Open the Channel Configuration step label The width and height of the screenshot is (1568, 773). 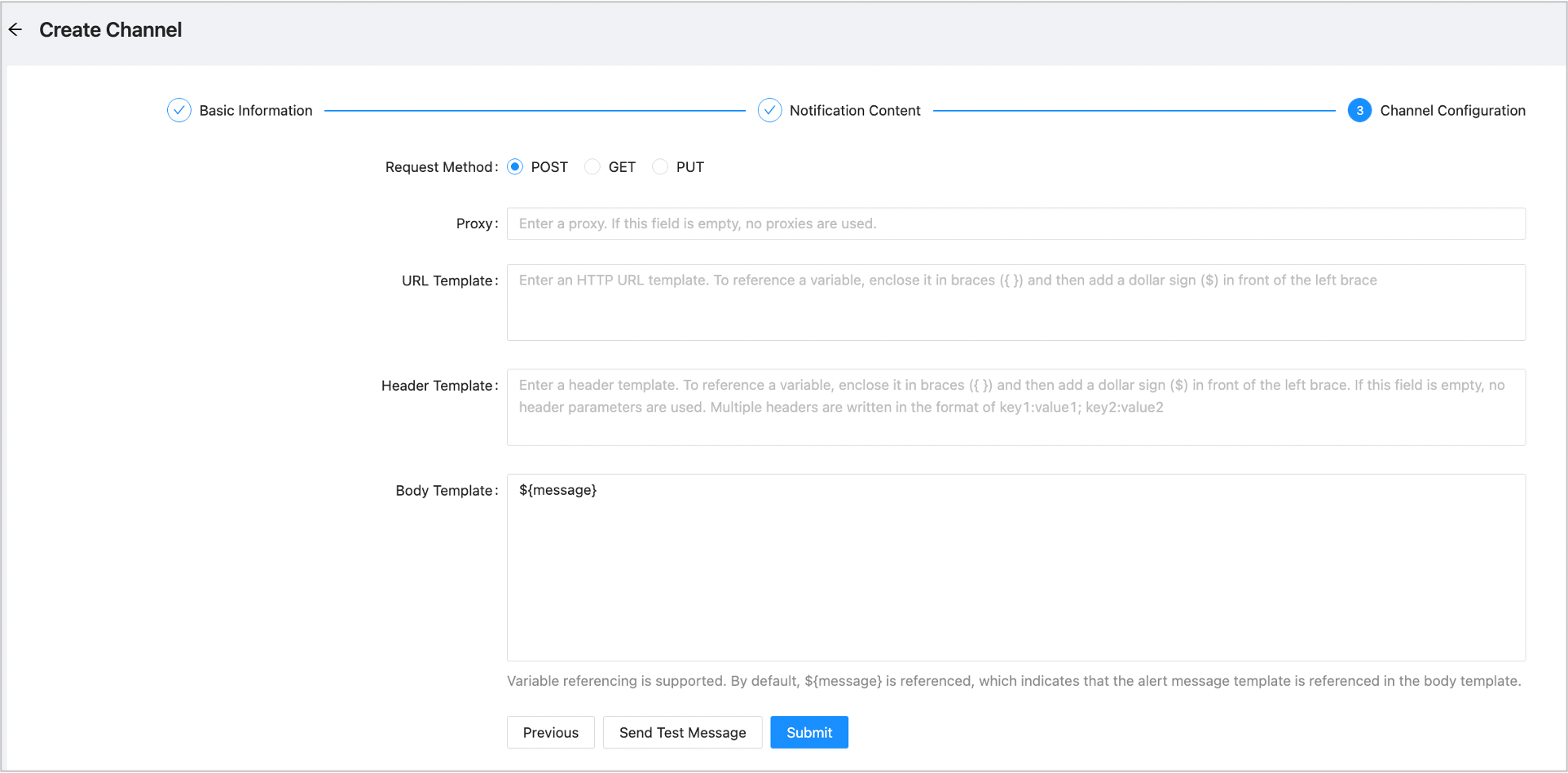tap(1451, 111)
